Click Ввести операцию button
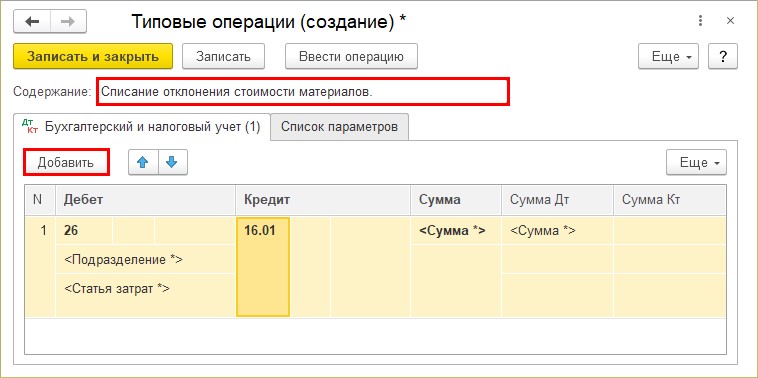Image resolution: width=758 pixels, height=378 pixels. tap(351, 57)
